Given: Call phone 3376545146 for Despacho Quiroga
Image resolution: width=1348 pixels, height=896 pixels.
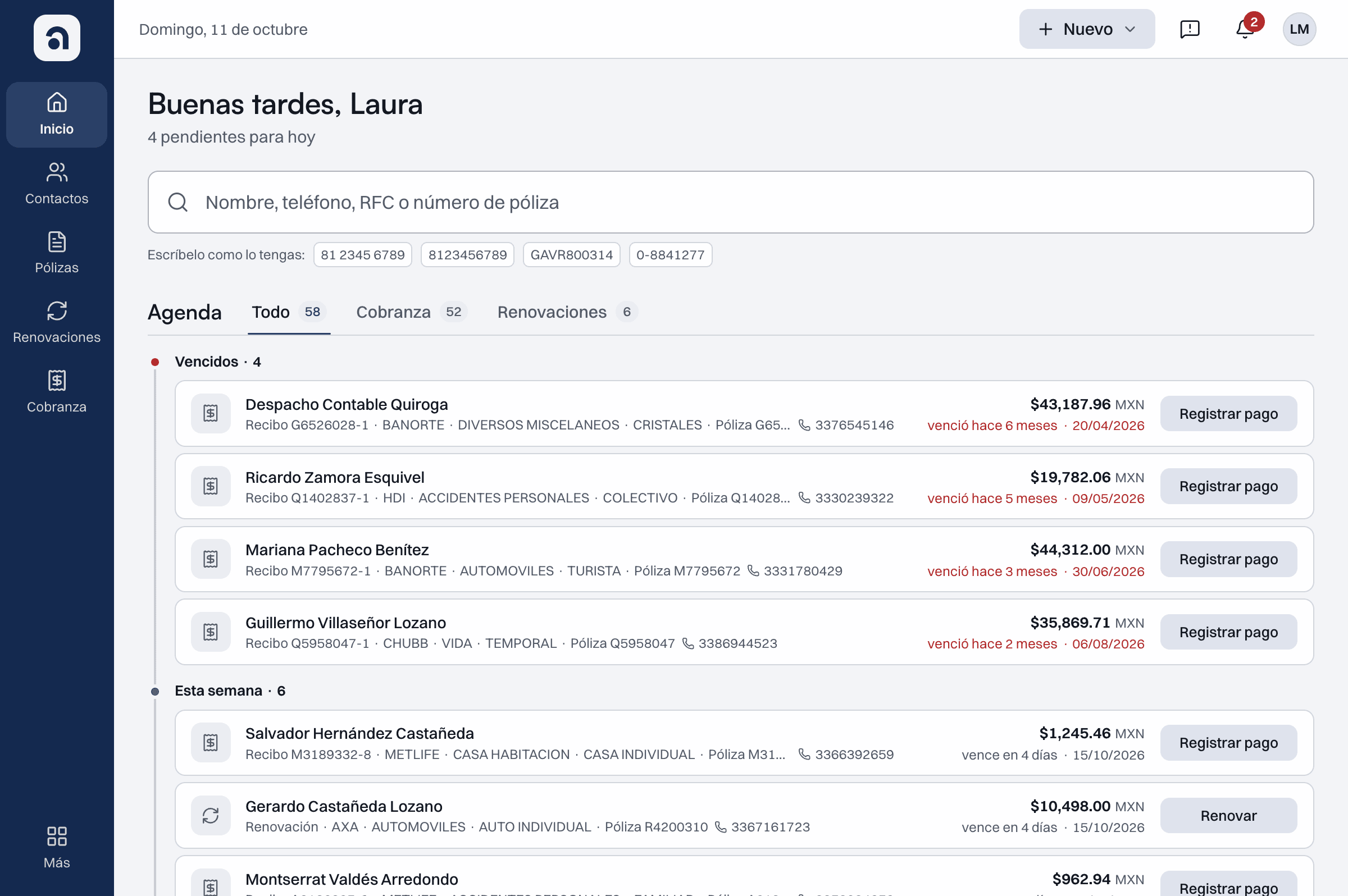Looking at the screenshot, I should pyautogui.click(x=845, y=425).
